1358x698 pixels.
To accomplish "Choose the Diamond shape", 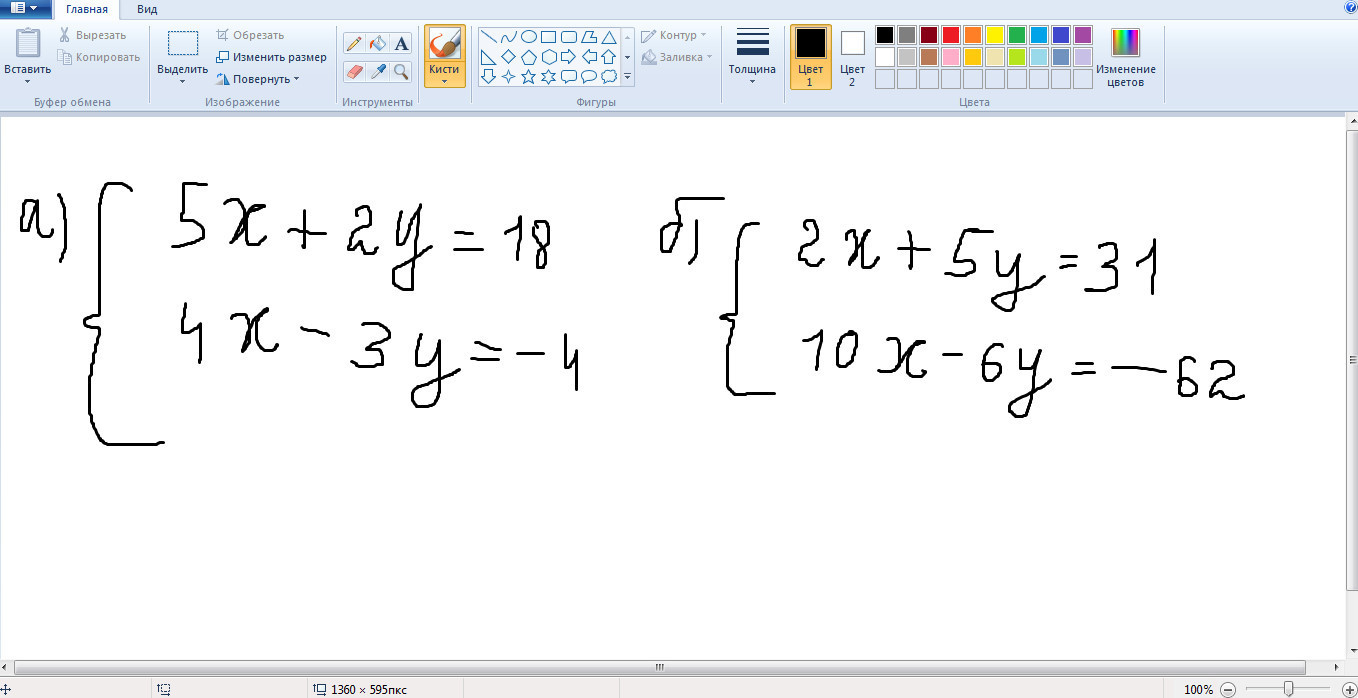I will click(x=509, y=56).
